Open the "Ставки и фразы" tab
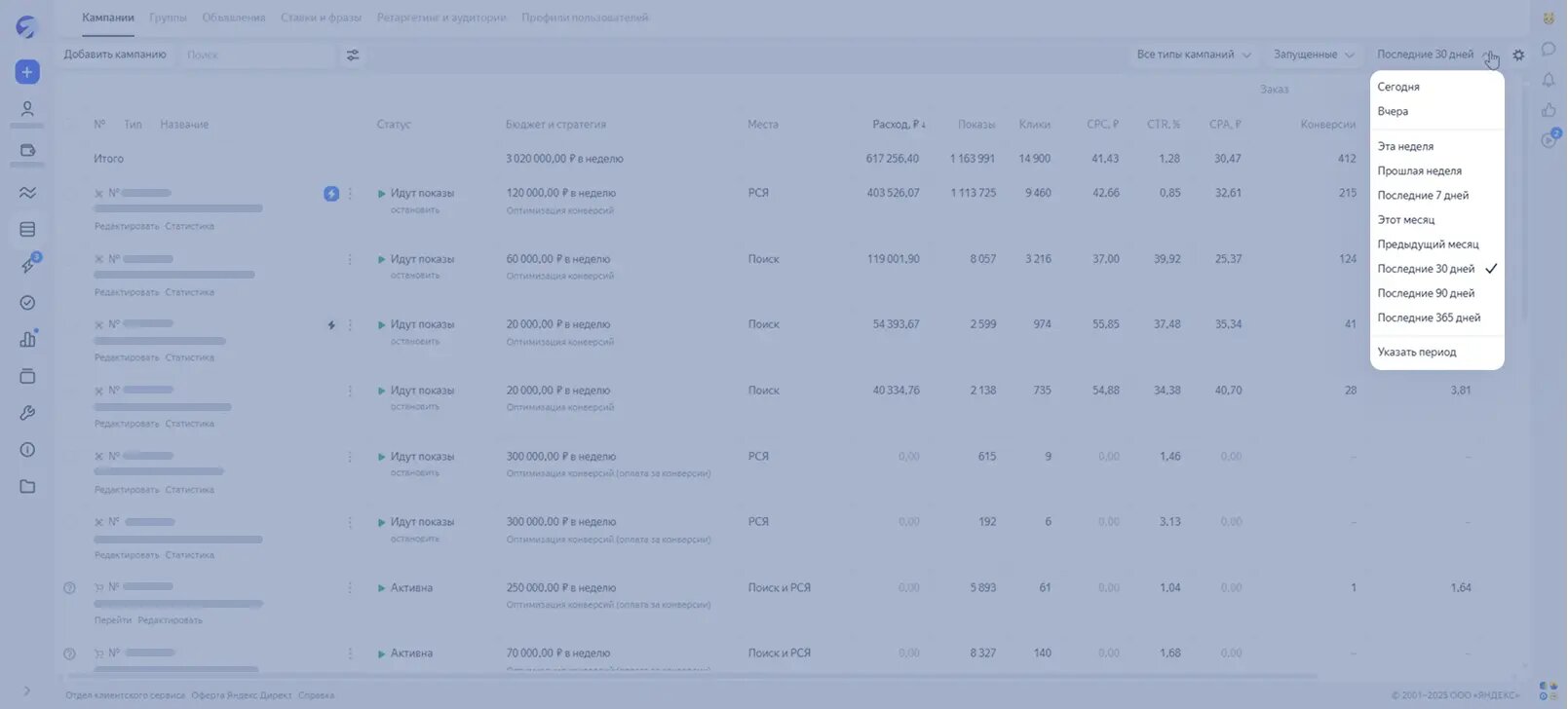 321,18
